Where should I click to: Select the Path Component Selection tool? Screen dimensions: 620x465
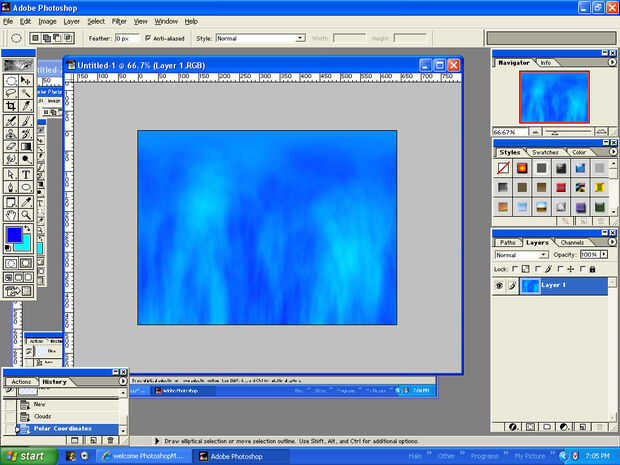(11, 174)
